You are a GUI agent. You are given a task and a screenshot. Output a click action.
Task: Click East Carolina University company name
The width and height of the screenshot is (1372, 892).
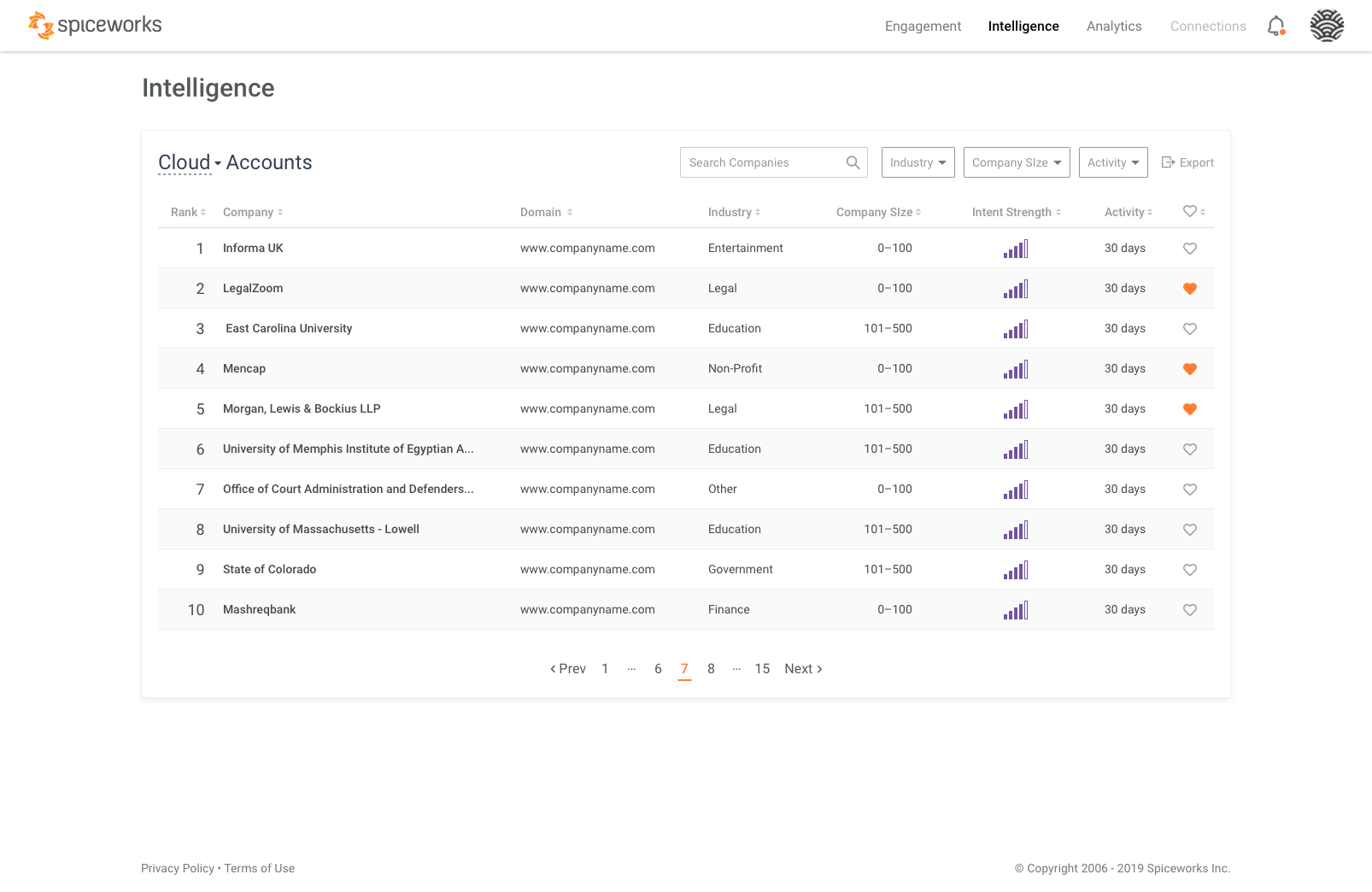point(289,328)
